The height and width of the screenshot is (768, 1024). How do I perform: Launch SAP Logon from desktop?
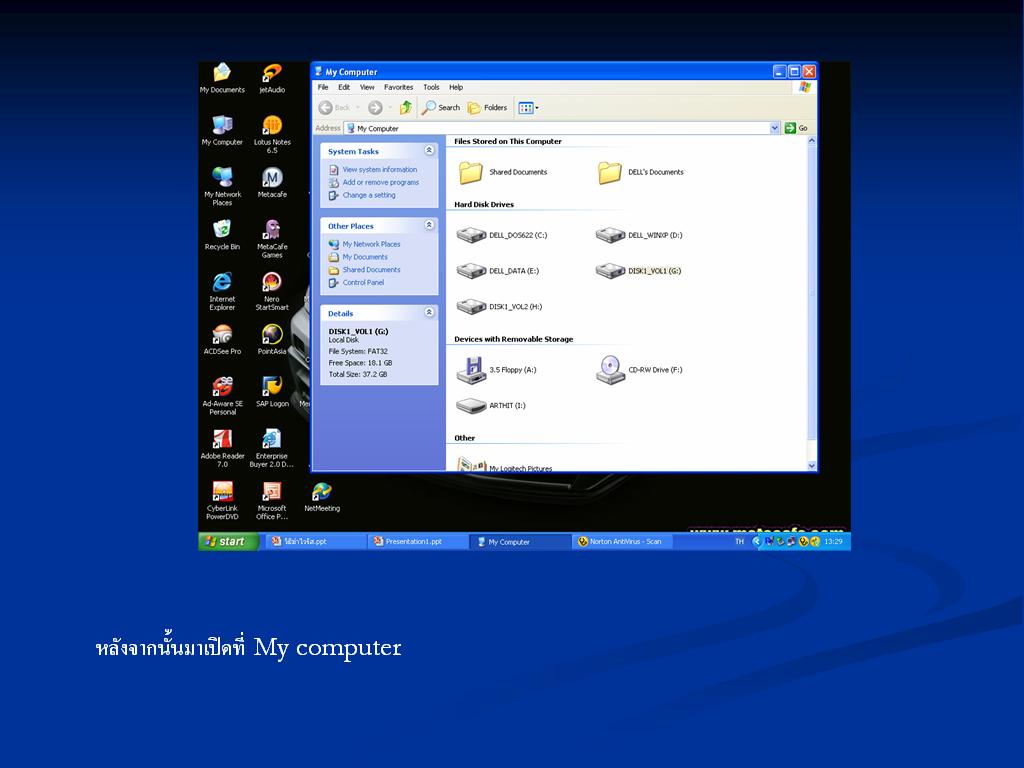click(x=272, y=392)
